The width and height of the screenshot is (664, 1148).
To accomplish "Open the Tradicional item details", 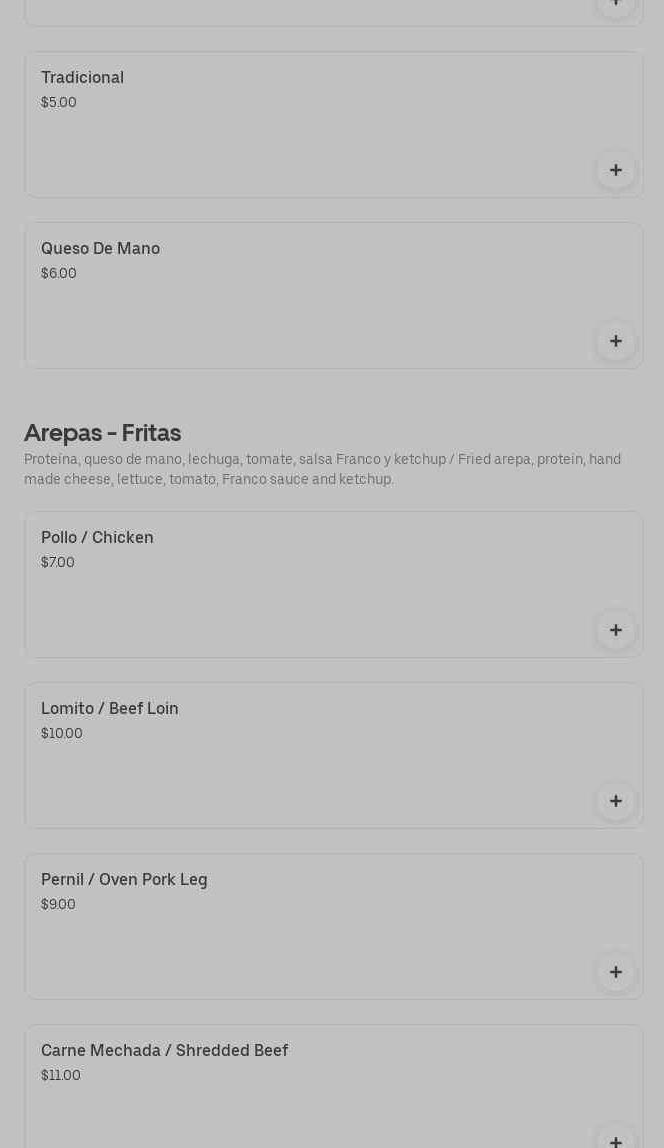I will click(82, 78).
